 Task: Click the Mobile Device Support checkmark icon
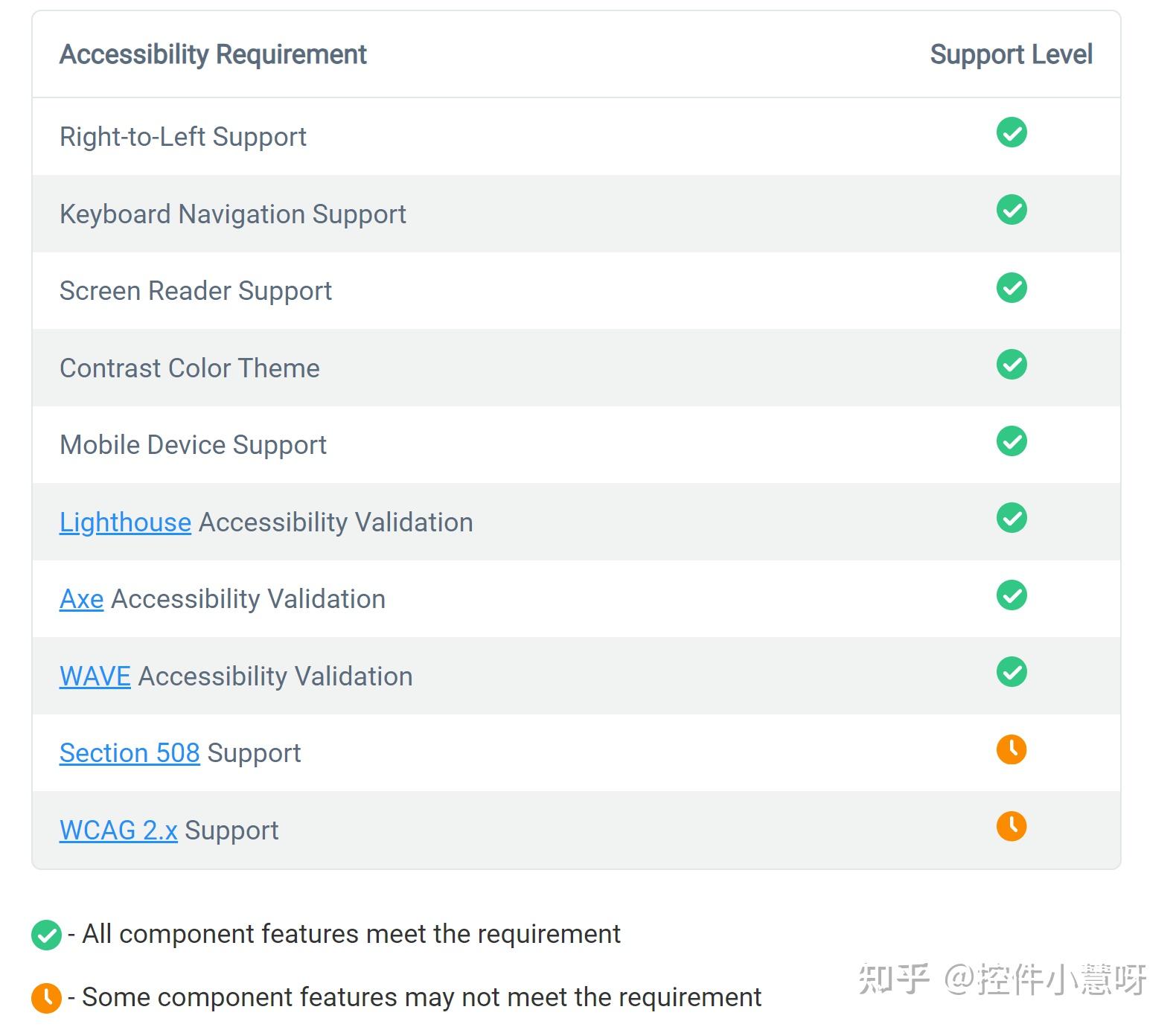[1011, 441]
